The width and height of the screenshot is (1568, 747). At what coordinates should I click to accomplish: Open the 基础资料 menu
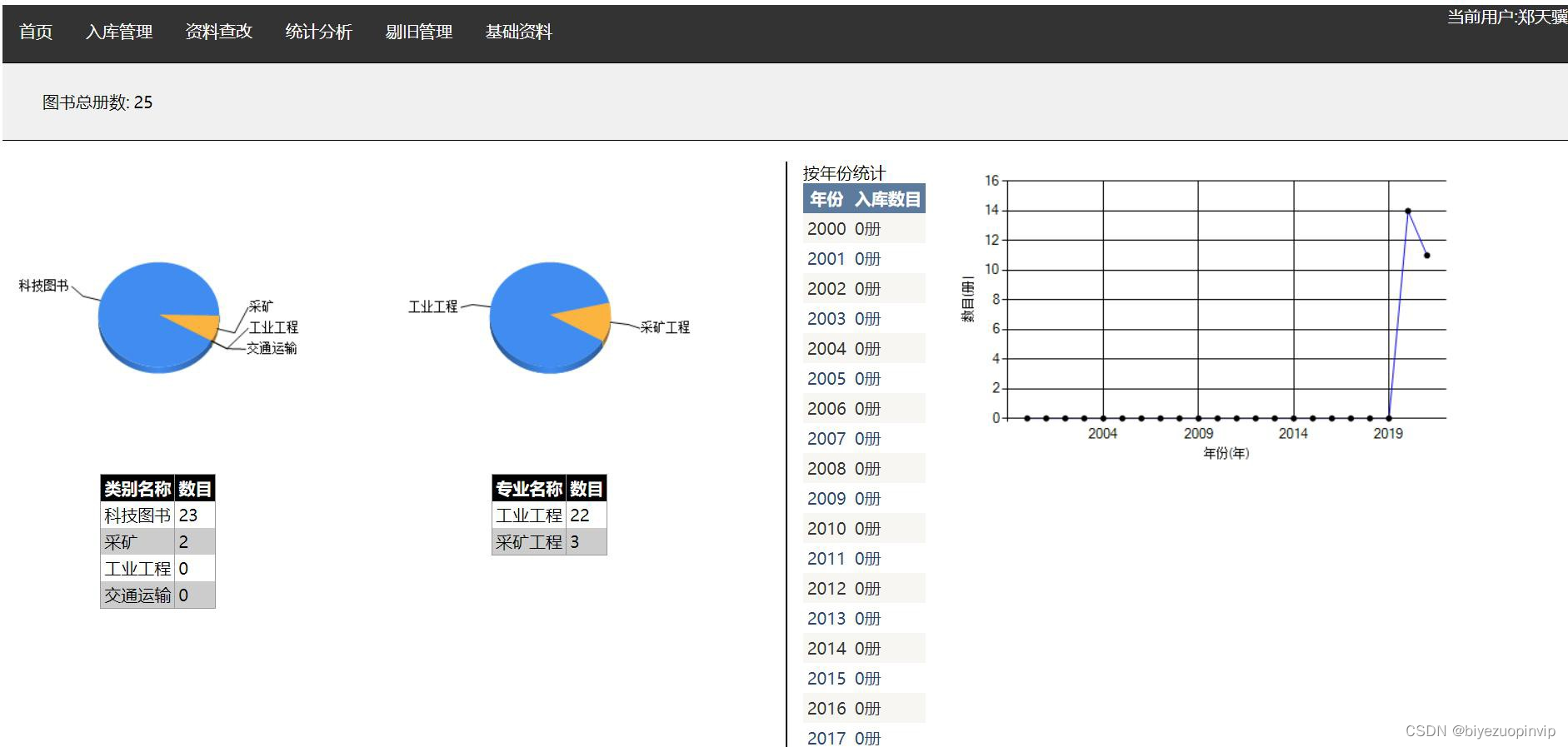pyautogui.click(x=519, y=32)
